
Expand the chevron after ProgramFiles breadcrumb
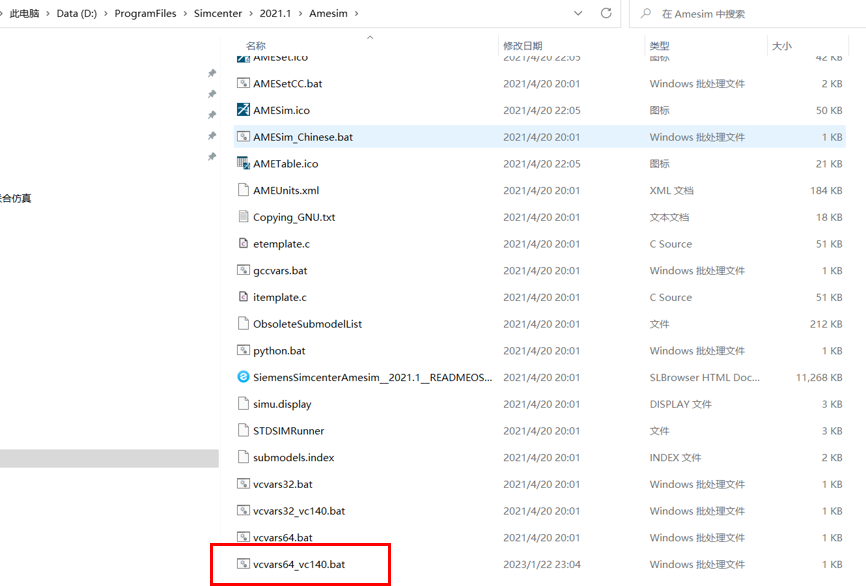click(x=185, y=14)
